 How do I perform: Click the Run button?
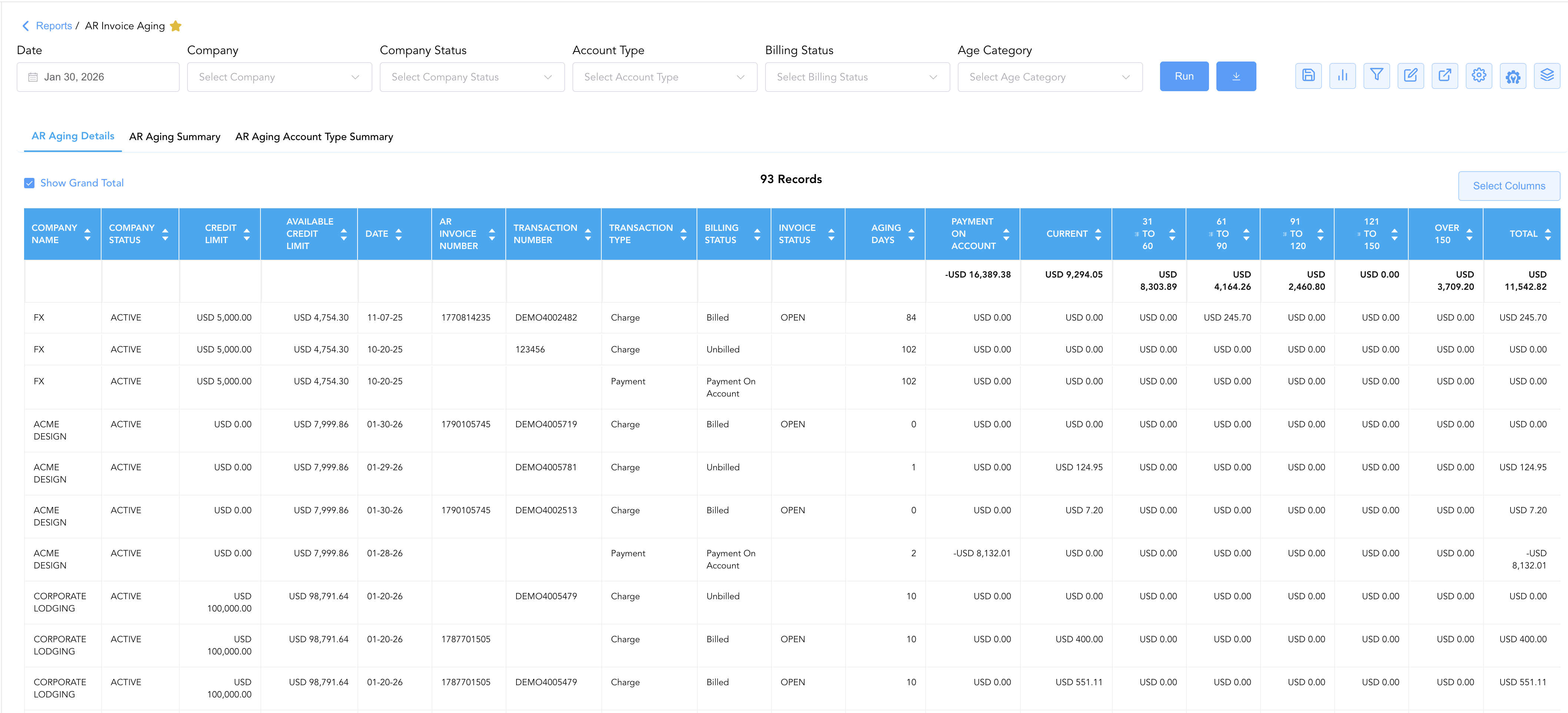(x=1184, y=76)
